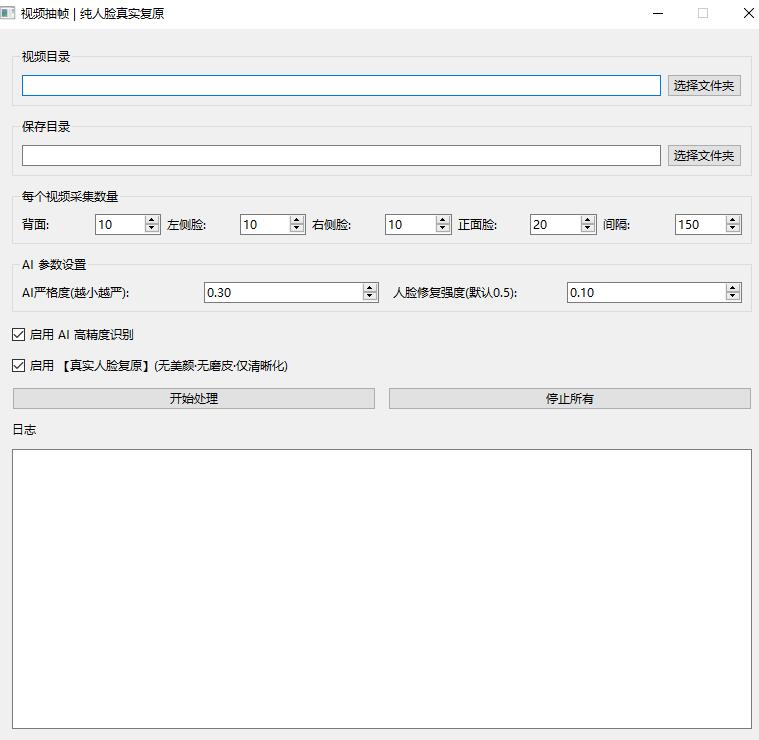The height and width of the screenshot is (740, 759).
Task: Close the 视频抽帧 window
Action: click(748, 13)
